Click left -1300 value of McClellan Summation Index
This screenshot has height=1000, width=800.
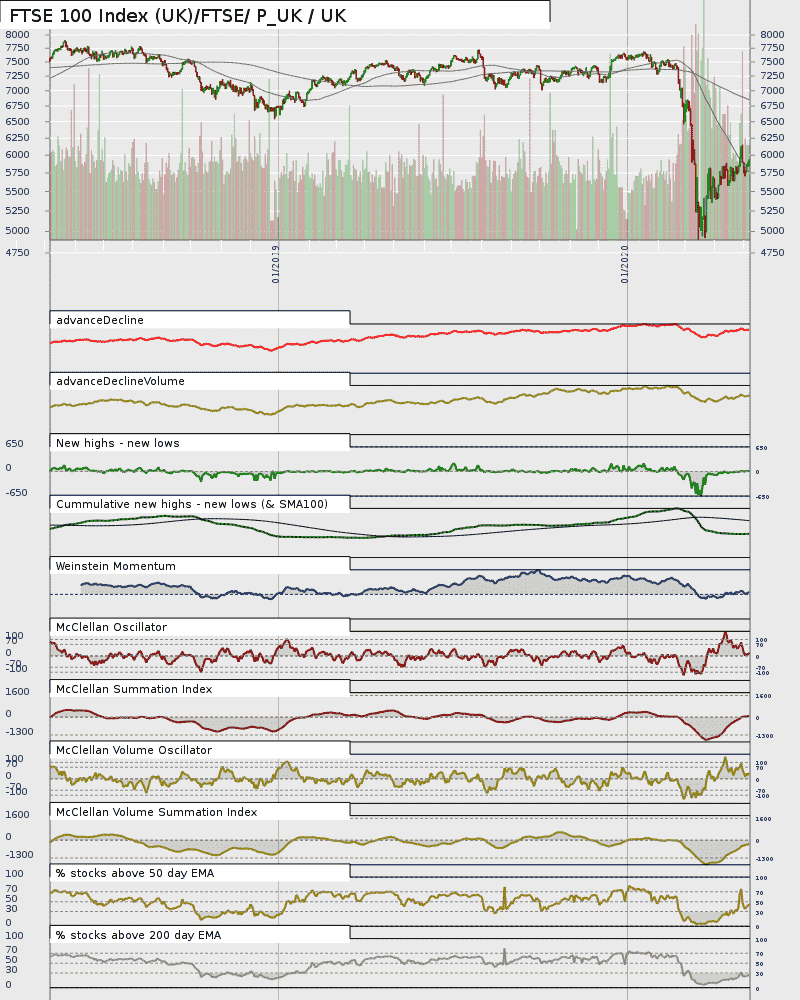click(19, 732)
